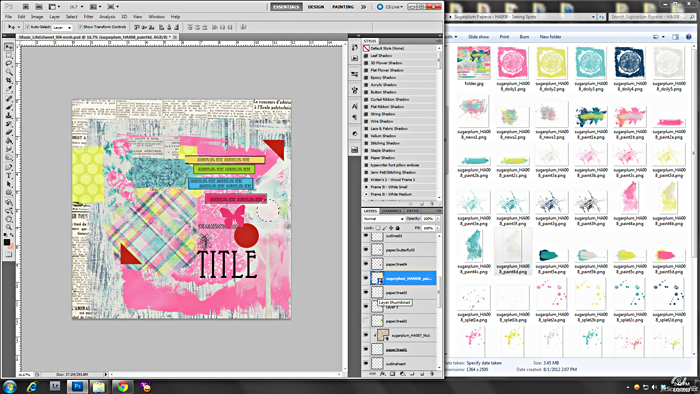This screenshot has height=394, width=700.
Task: Select the Eyedropper tool
Action: pyautogui.click(x=8, y=89)
